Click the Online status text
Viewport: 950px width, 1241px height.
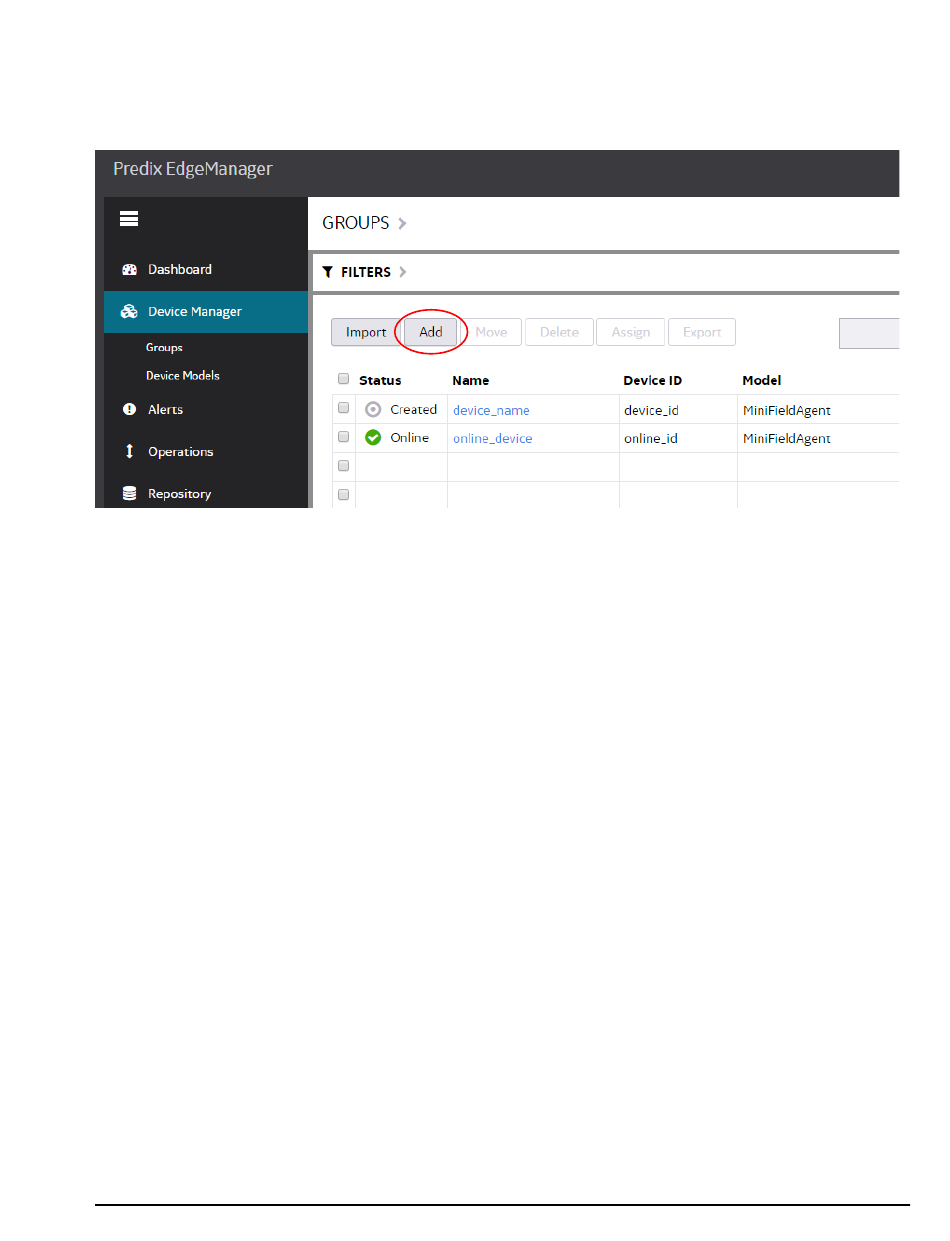click(410, 438)
